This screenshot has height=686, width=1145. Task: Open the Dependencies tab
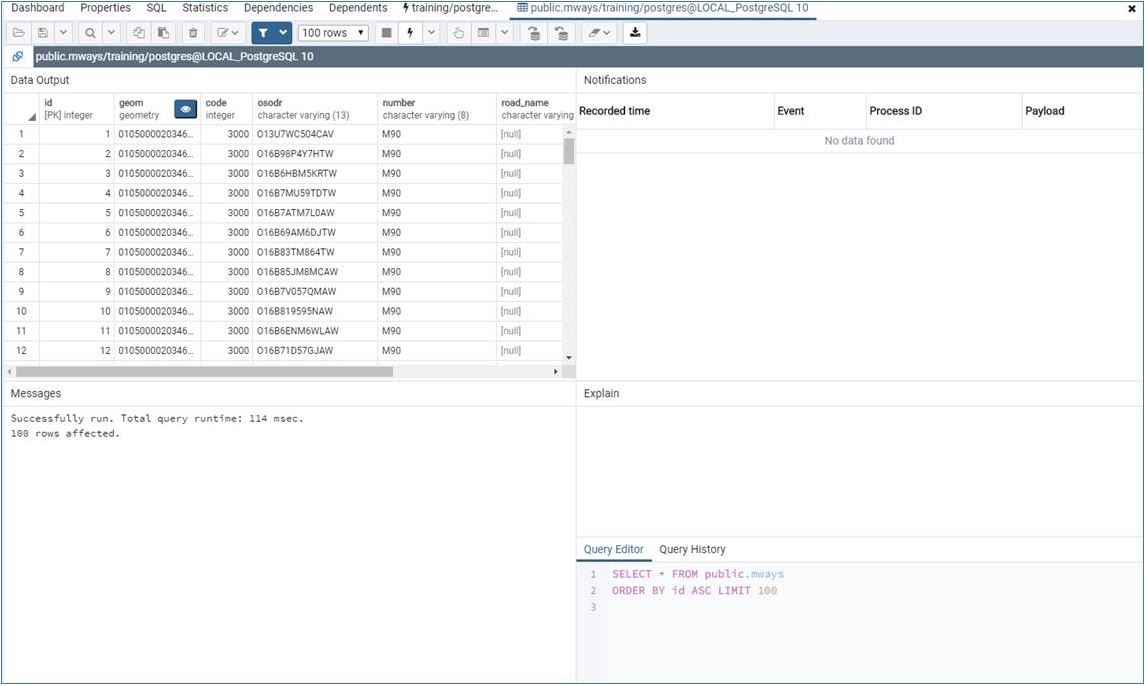[278, 8]
